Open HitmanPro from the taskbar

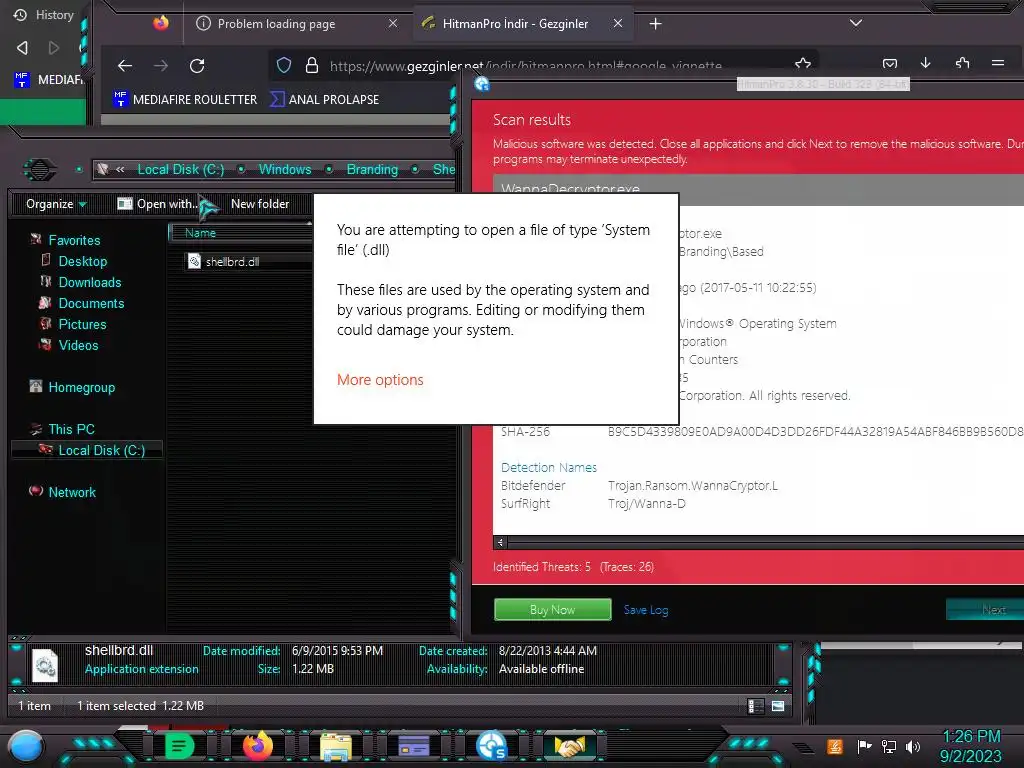[492, 745]
